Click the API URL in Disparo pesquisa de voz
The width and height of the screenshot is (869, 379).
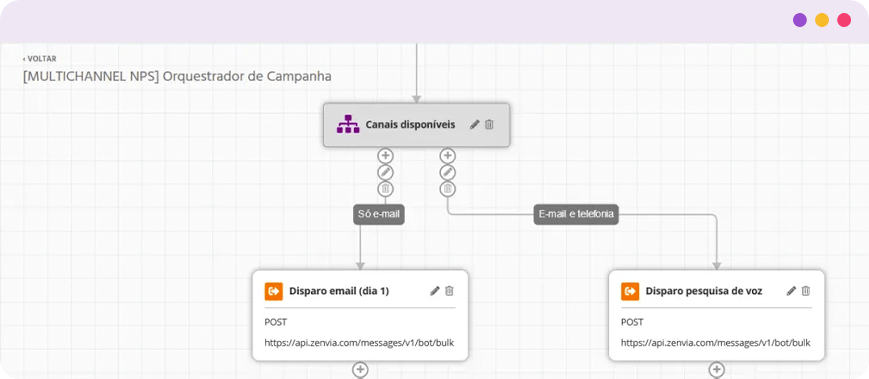[715, 343]
